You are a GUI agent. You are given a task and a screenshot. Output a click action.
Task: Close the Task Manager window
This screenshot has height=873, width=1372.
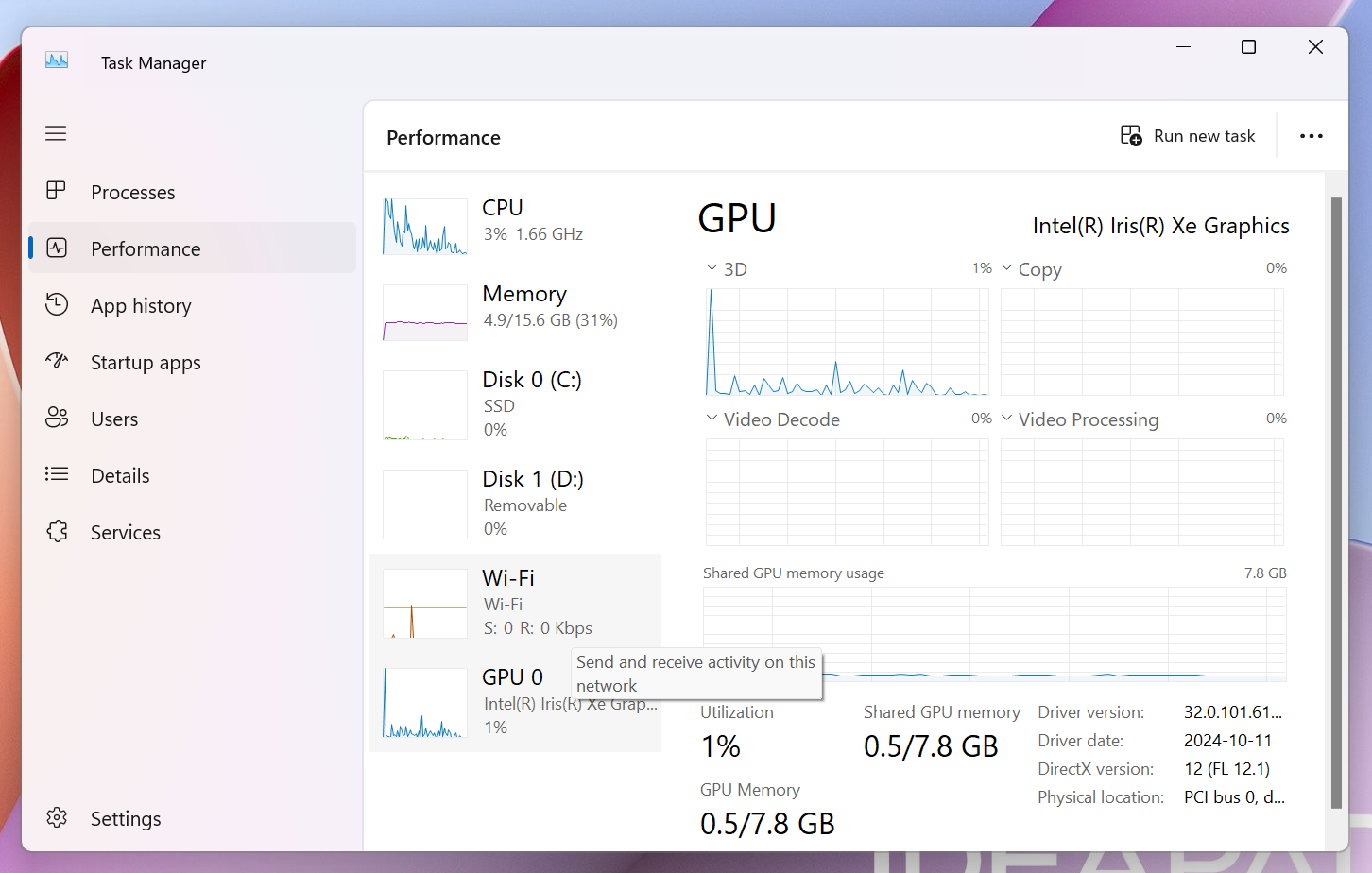[1315, 47]
